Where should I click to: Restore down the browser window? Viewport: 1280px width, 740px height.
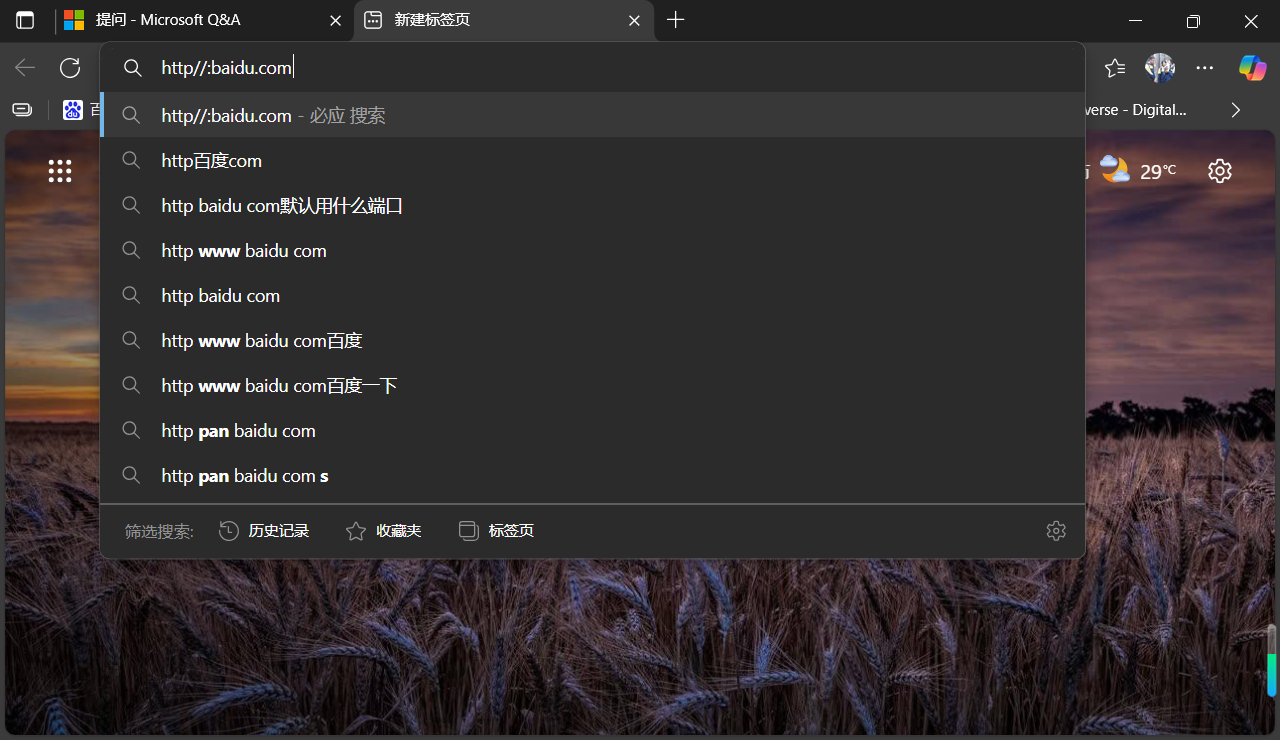tap(1193, 20)
